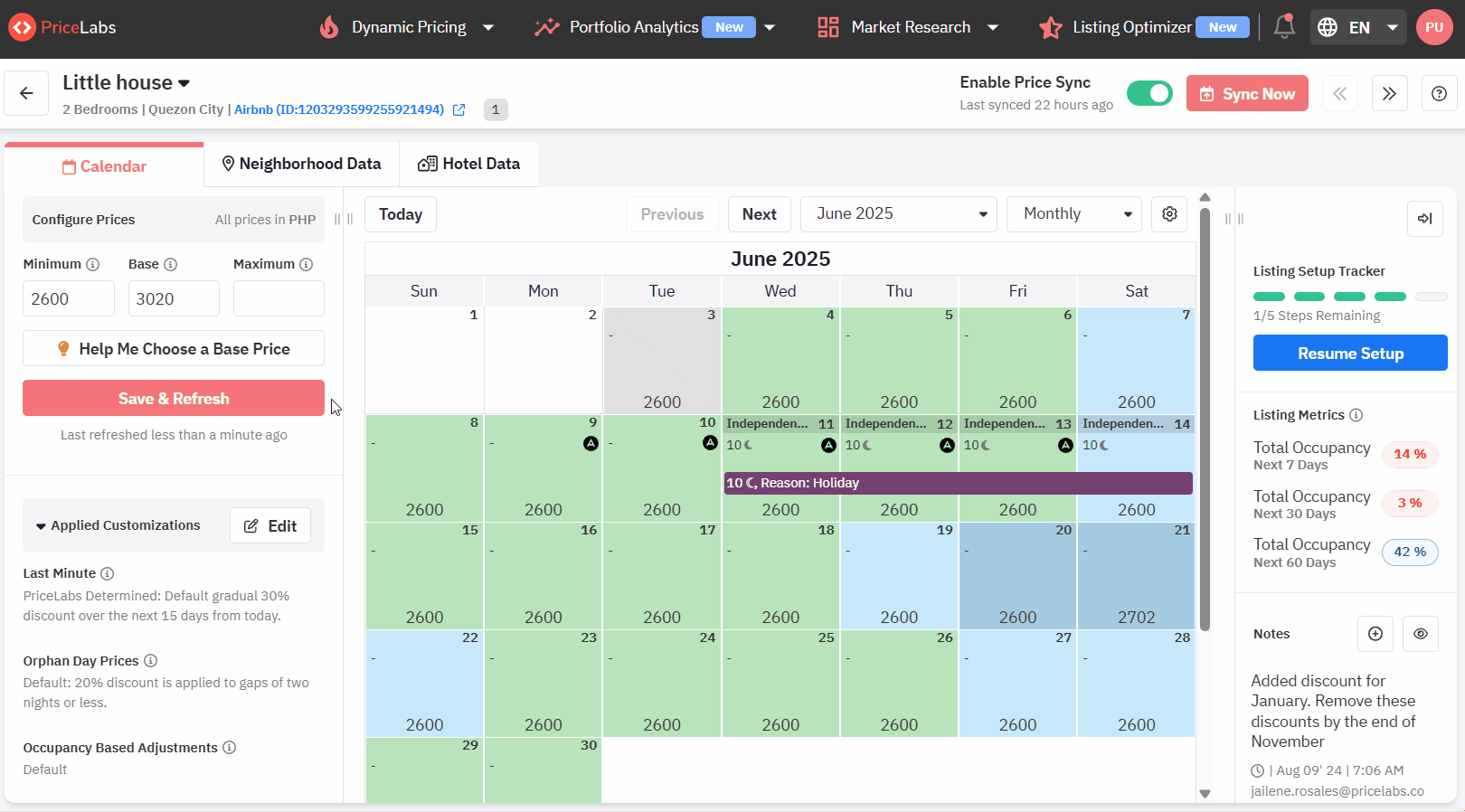This screenshot has height=812, width=1465.
Task: Click Airbnb icon on June 9
Action: (591, 443)
